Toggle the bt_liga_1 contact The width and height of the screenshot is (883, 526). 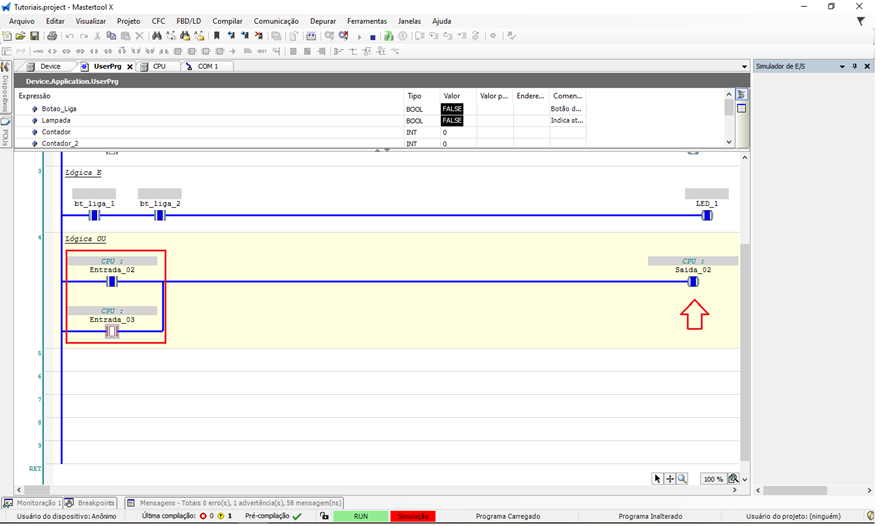(94, 215)
